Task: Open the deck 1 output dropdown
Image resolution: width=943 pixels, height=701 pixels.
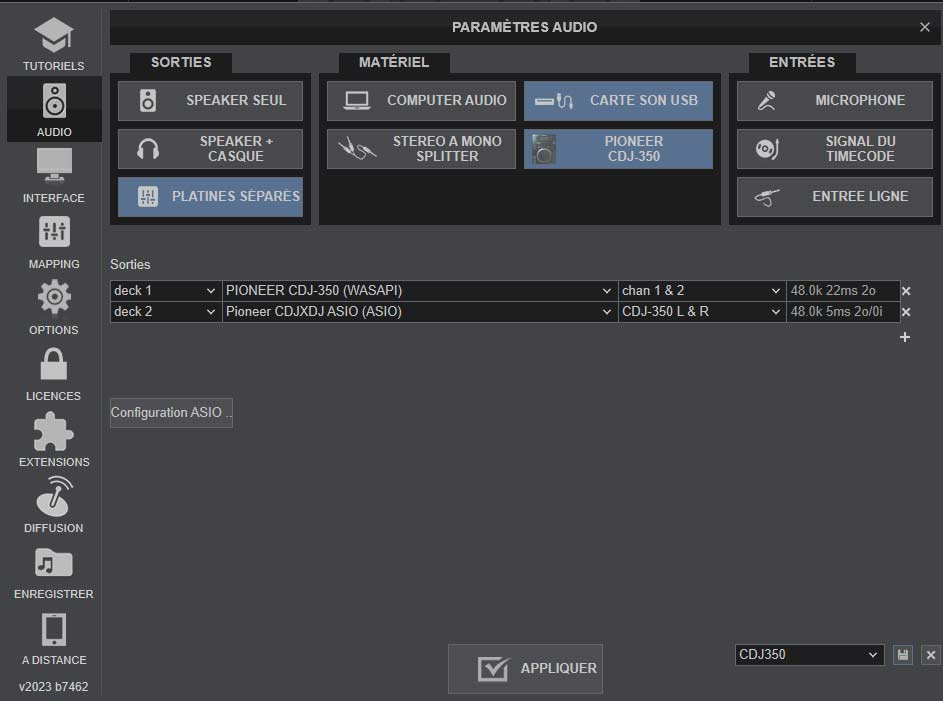Action: (166, 291)
